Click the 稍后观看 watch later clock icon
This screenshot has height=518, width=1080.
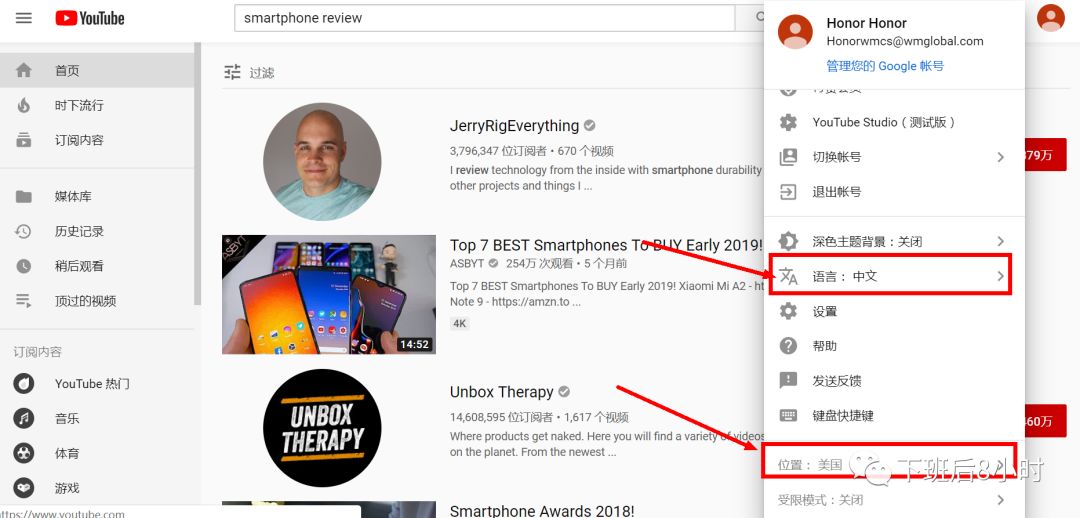[x=24, y=266]
